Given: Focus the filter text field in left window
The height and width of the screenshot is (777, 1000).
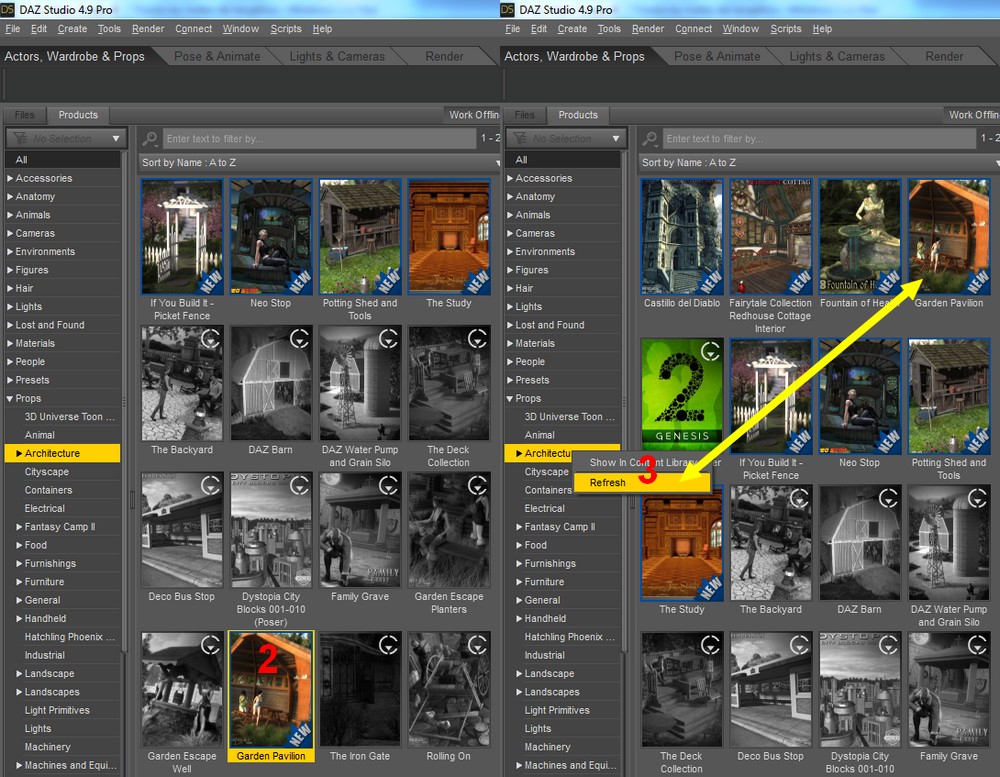Looking at the screenshot, I should [319, 138].
